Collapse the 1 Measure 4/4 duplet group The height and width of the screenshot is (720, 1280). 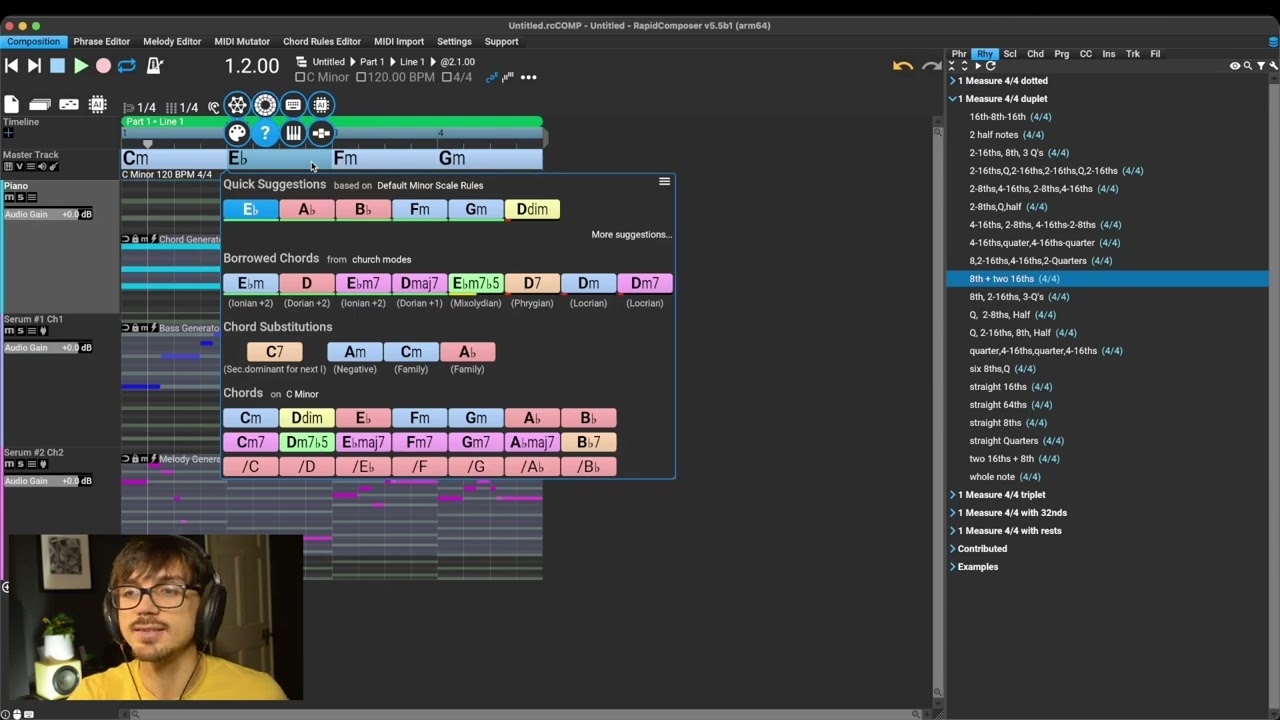953,99
